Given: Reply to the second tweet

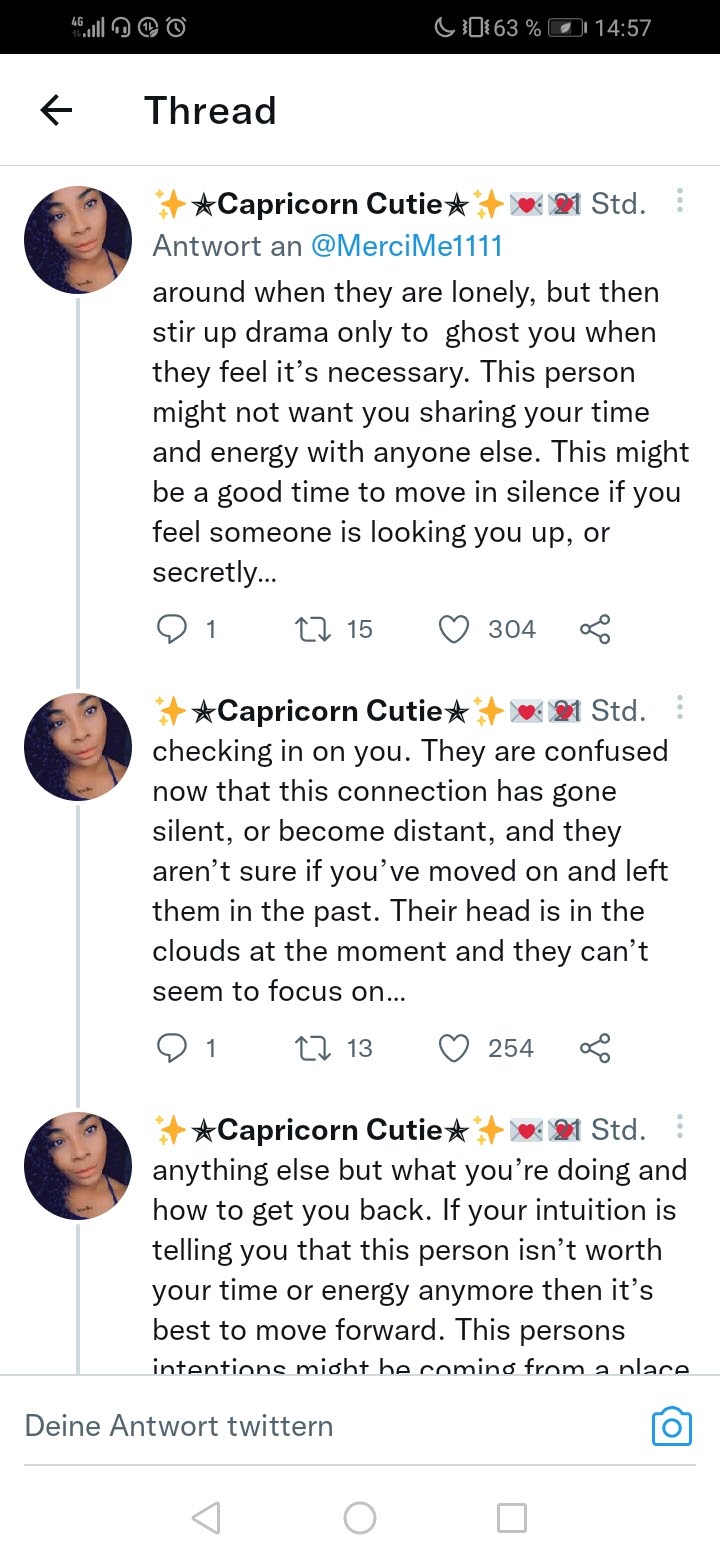Looking at the screenshot, I should (x=173, y=1048).
